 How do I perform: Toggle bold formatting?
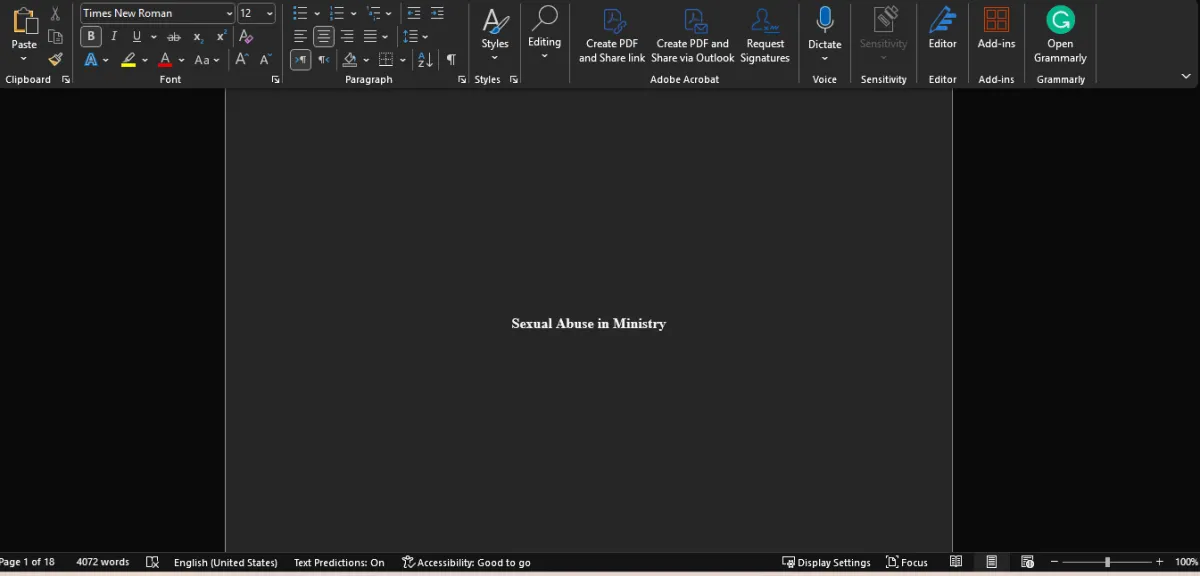[91, 37]
